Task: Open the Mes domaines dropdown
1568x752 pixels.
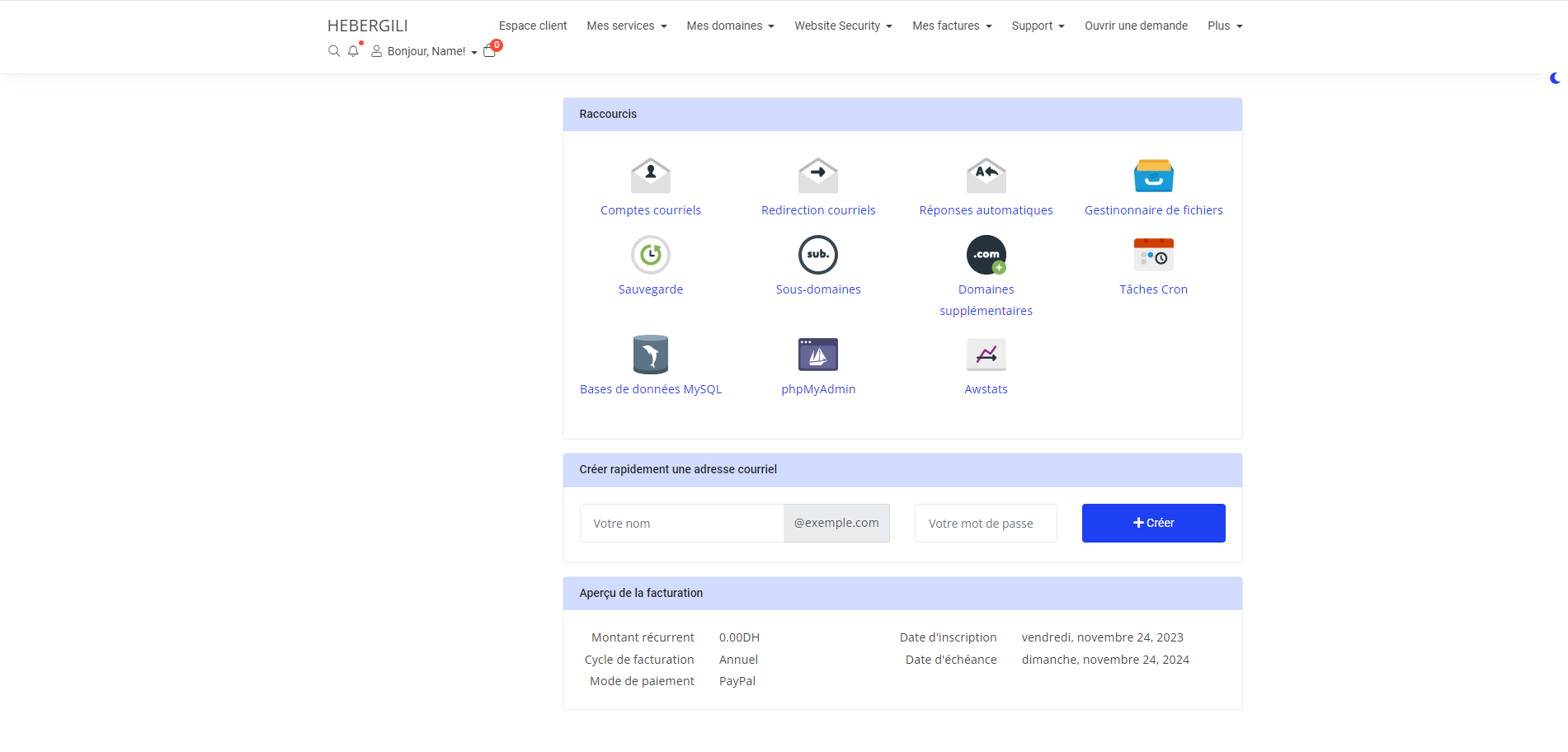Action: point(729,26)
